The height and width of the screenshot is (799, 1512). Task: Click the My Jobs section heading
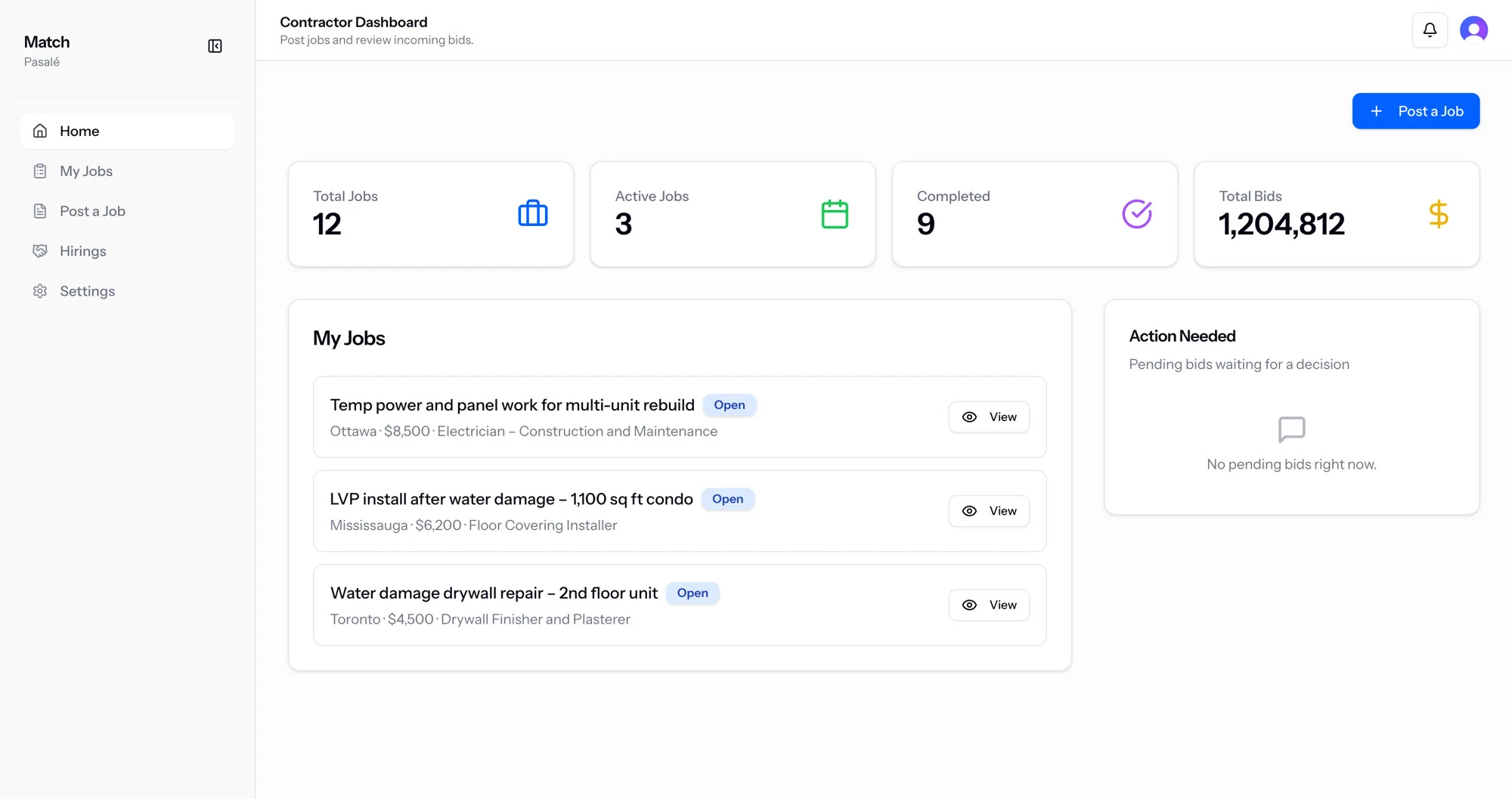[x=349, y=338]
